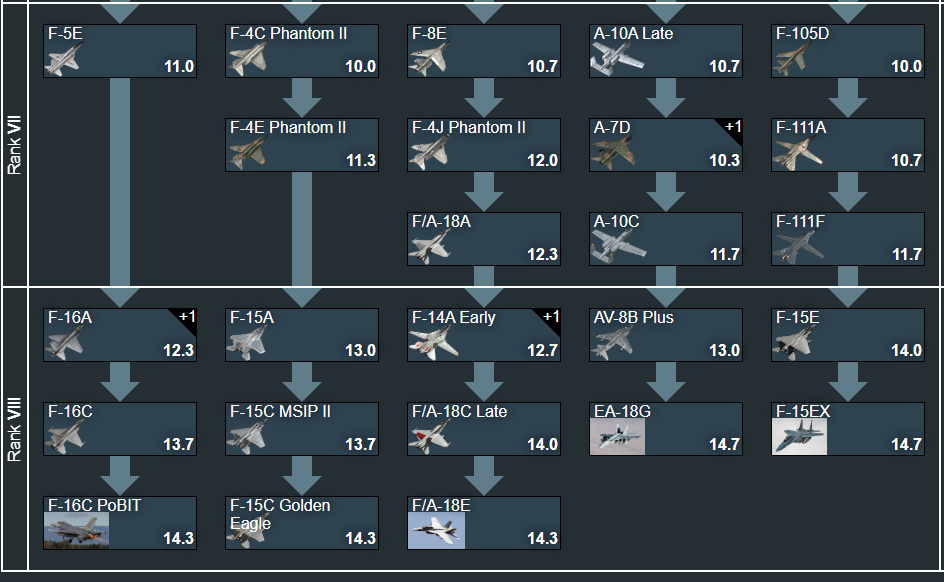This screenshot has height=582, width=944.
Task: Expand the A-7D group +1 badge
Action: 733,127
